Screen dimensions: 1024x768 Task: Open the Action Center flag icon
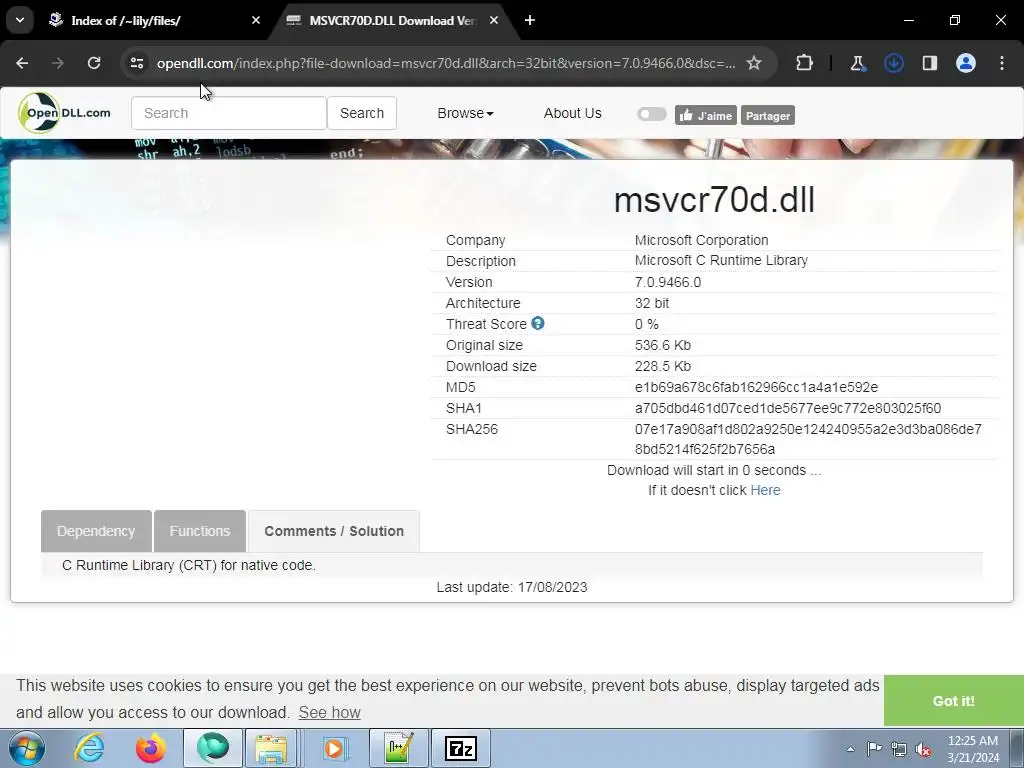point(874,749)
